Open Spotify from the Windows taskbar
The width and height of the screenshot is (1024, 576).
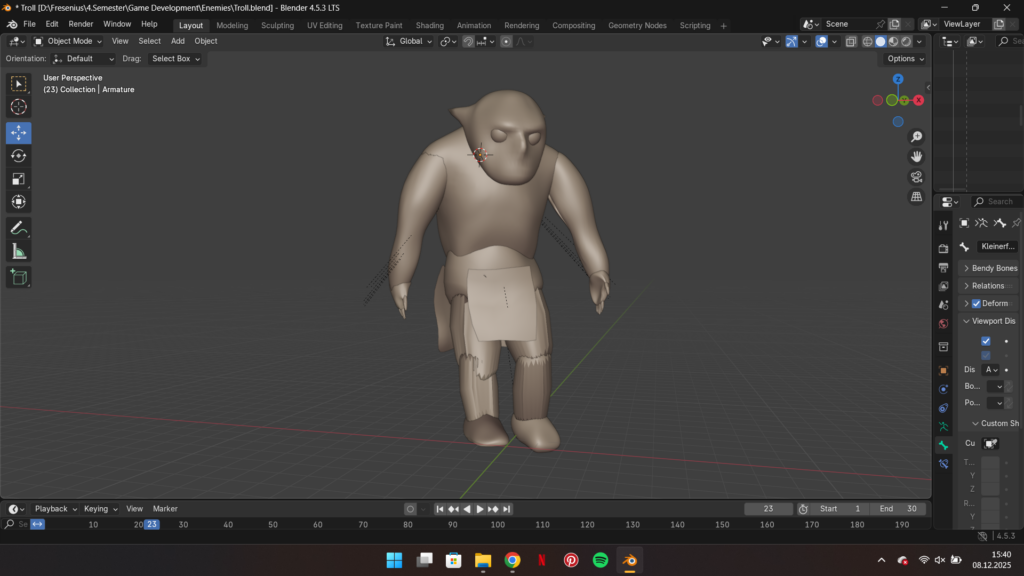click(x=600, y=560)
